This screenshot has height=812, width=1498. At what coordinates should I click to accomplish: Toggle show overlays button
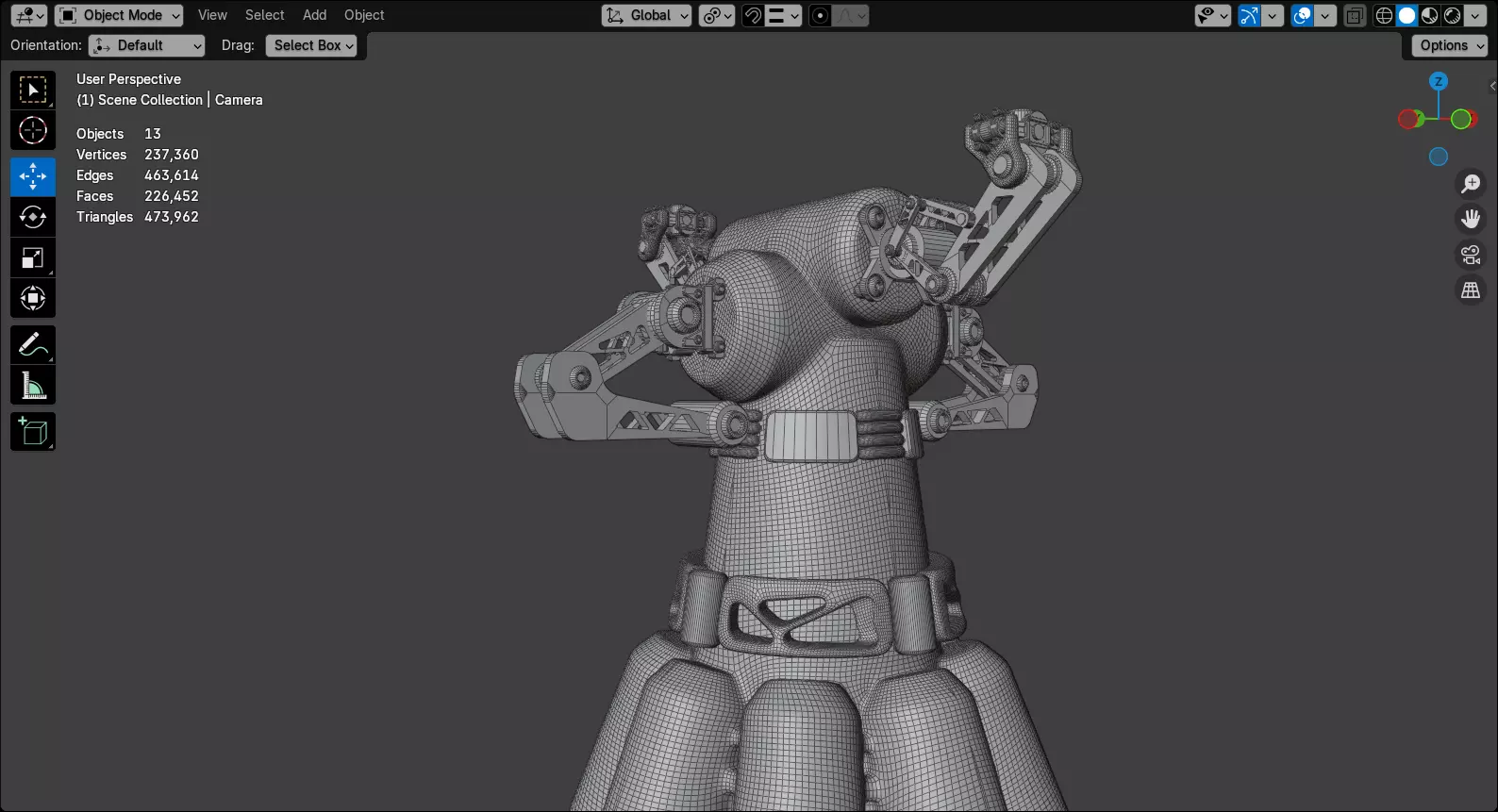(1303, 15)
